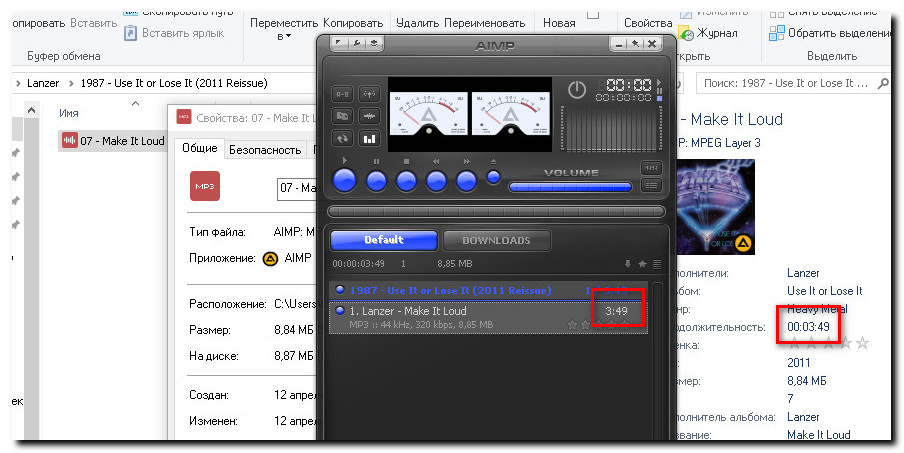Click the left VU meter in AIMP
904x453 pixels.
(428, 114)
